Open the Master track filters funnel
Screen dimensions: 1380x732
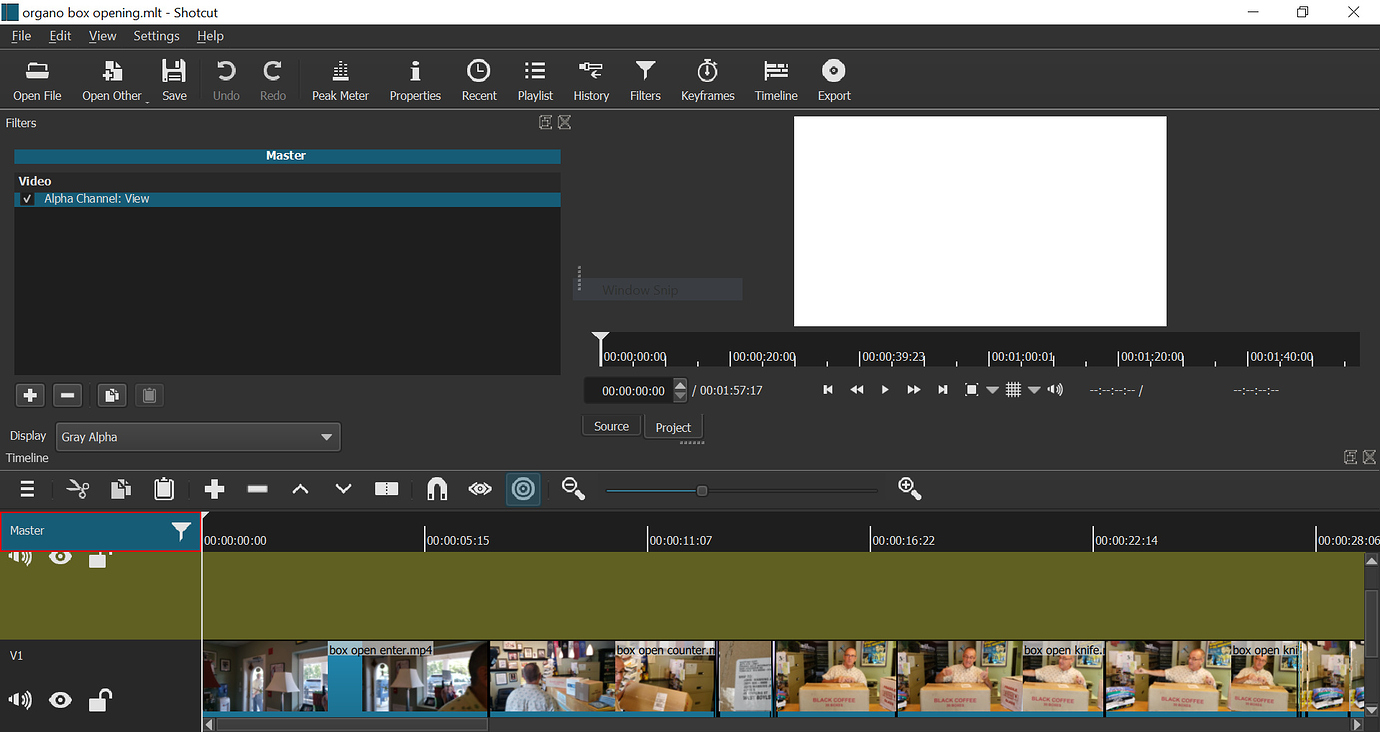click(x=181, y=531)
